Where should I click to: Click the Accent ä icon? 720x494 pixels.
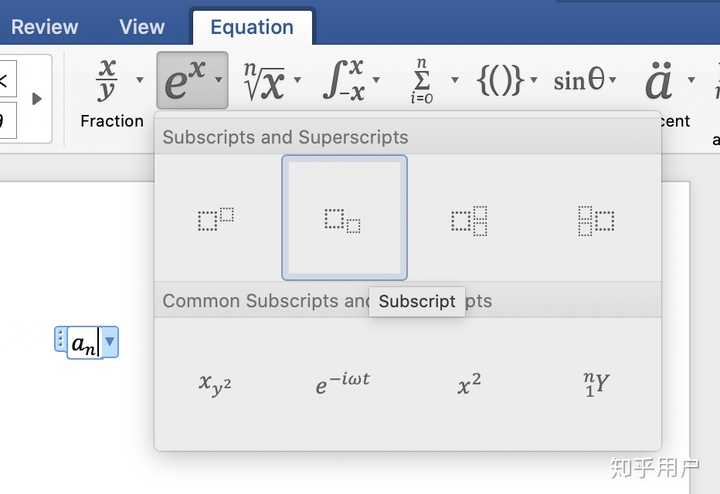[x=658, y=81]
